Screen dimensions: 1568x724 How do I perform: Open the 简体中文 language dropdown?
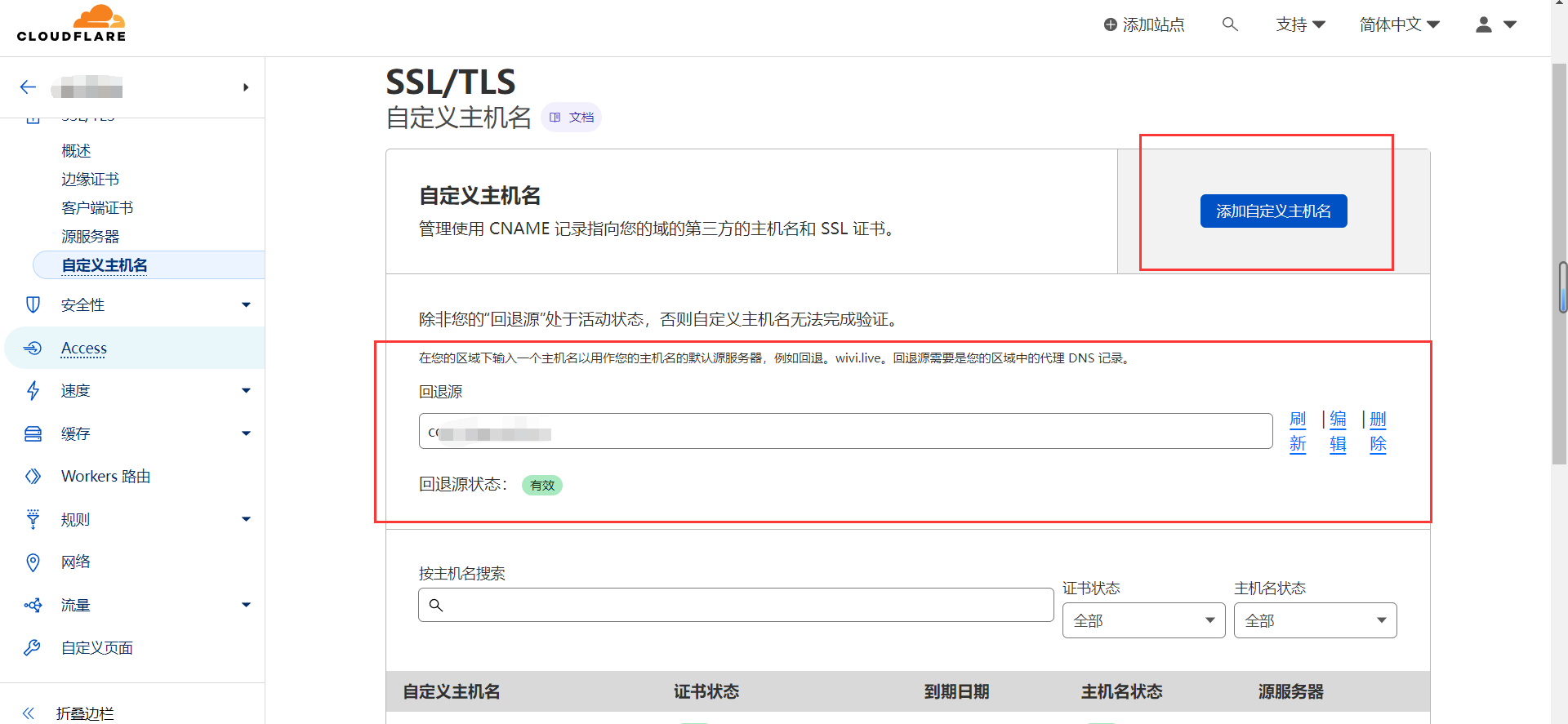tap(1400, 24)
